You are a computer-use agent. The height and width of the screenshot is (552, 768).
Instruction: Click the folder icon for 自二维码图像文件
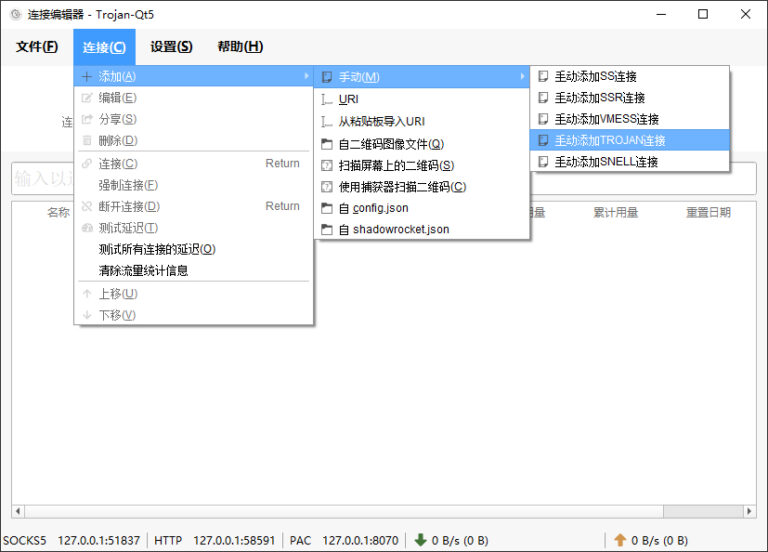(x=327, y=144)
